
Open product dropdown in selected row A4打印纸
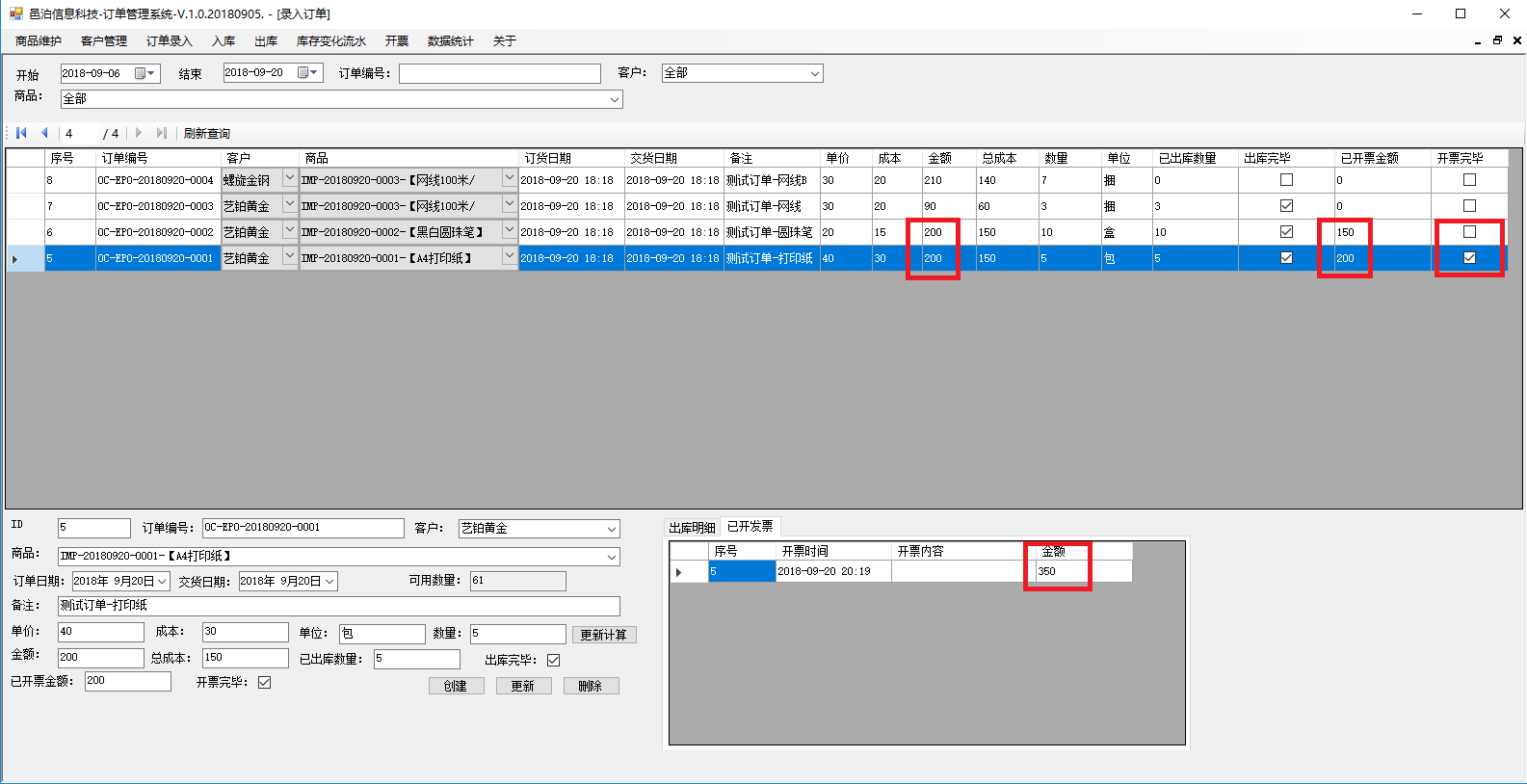[509, 257]
